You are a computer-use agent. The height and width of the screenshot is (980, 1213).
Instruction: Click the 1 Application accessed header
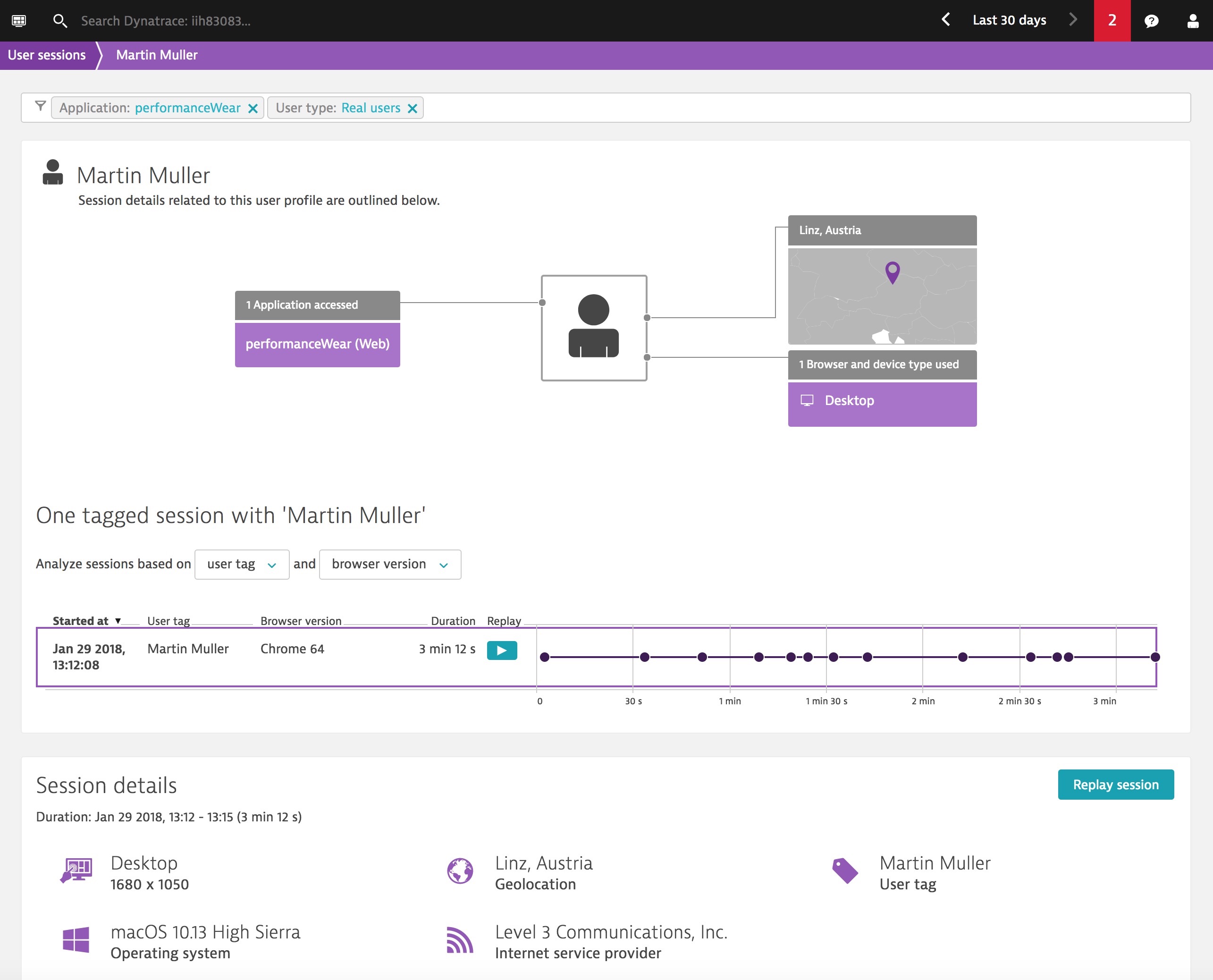[x=317, y=305]
